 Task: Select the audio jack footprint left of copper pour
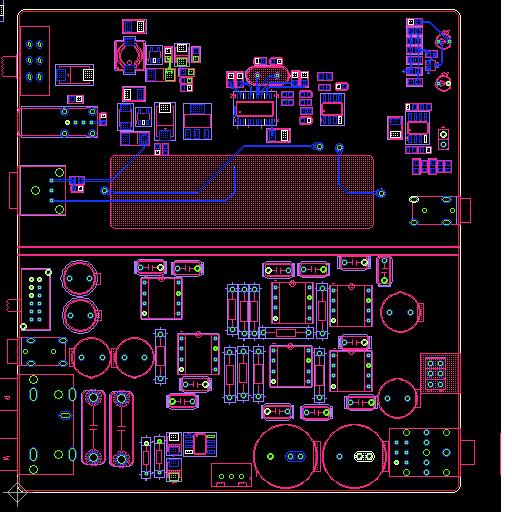tap(43, 191)
